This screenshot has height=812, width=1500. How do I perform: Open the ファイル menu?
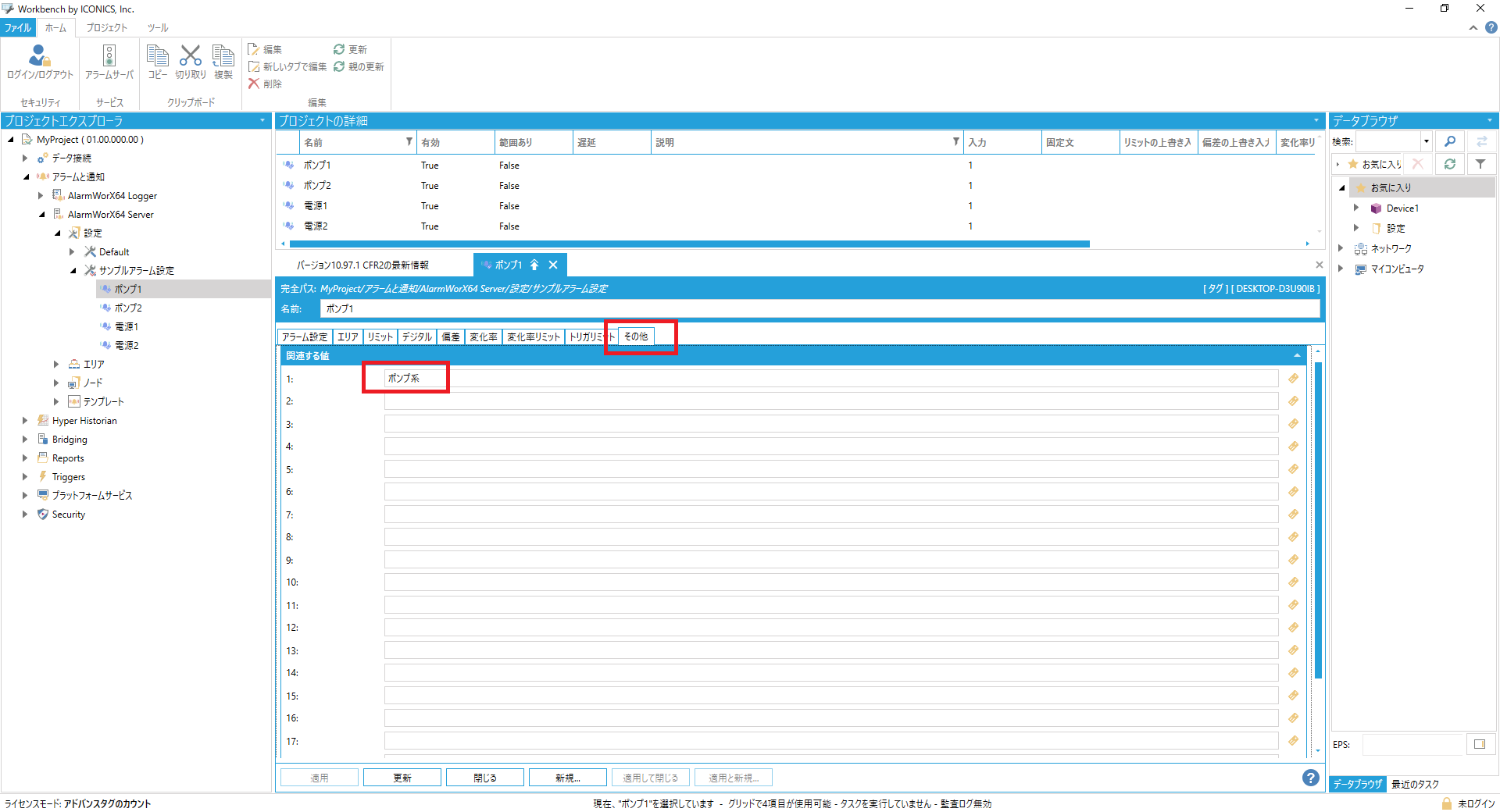18,28
